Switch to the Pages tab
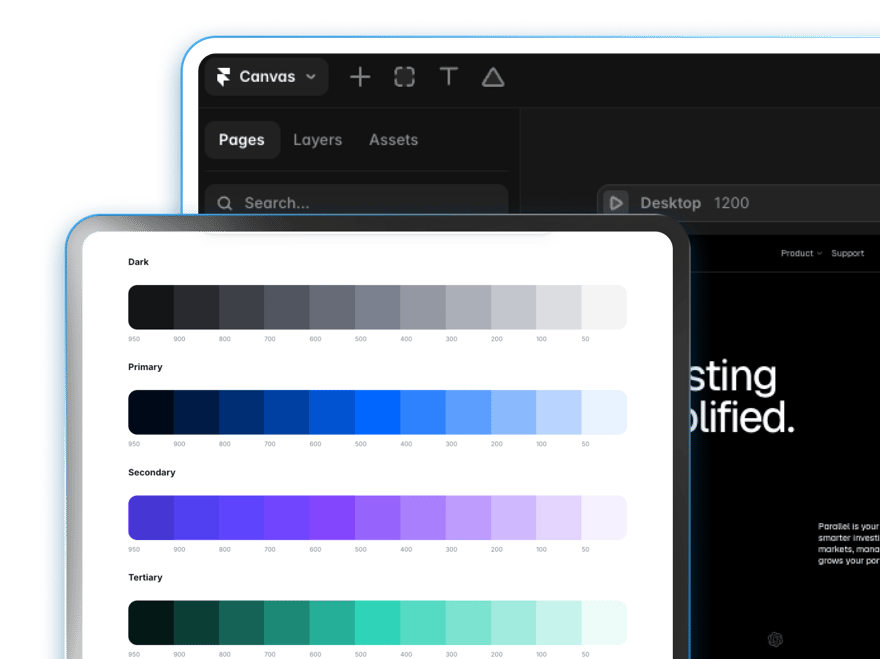The height and width of the screenshot is (659, 880). pos(242,140)
